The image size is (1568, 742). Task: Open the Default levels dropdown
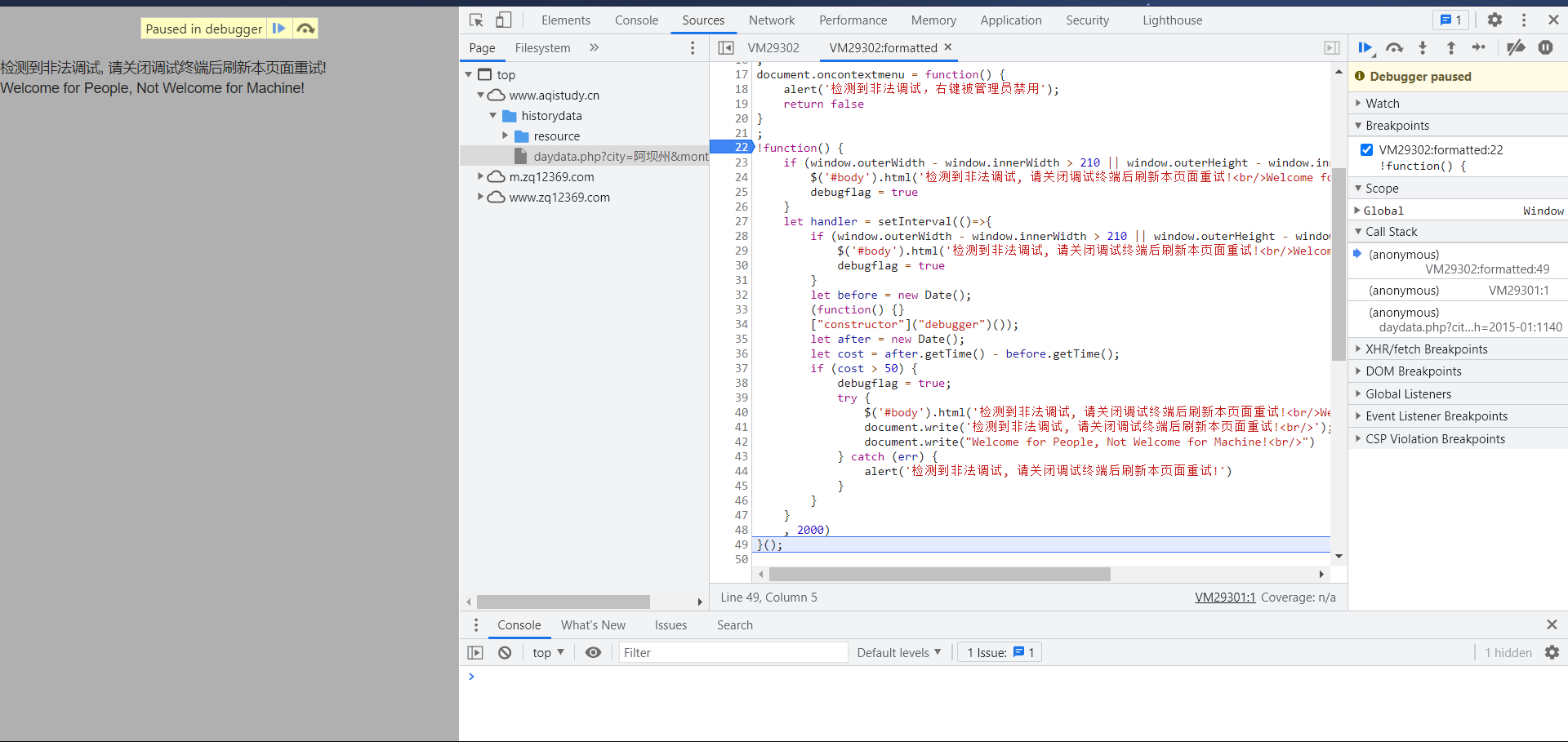(x=898, y=653)
